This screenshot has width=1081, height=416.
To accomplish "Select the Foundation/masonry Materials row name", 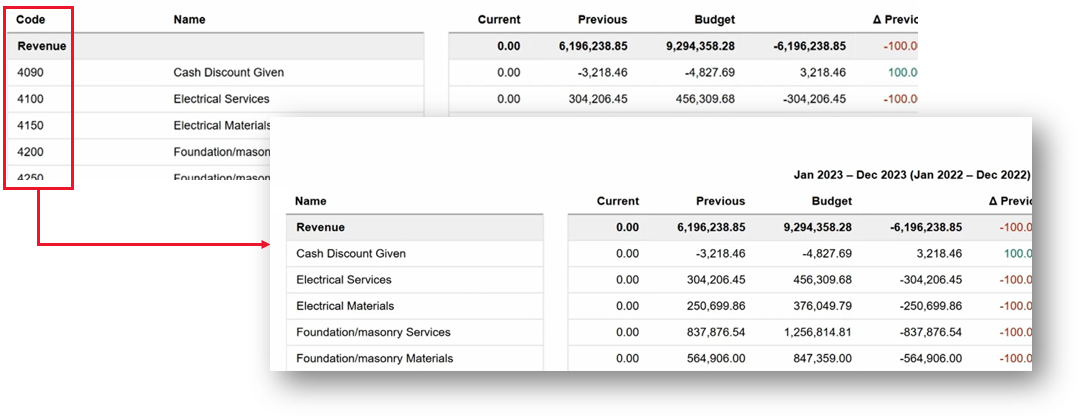I will click(374, 358).
